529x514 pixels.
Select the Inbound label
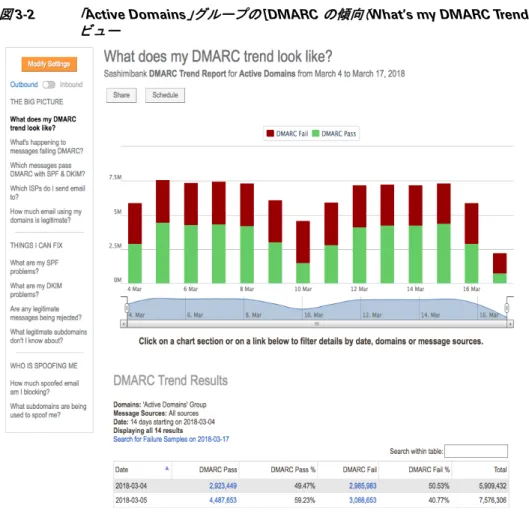tap(71, 85)
